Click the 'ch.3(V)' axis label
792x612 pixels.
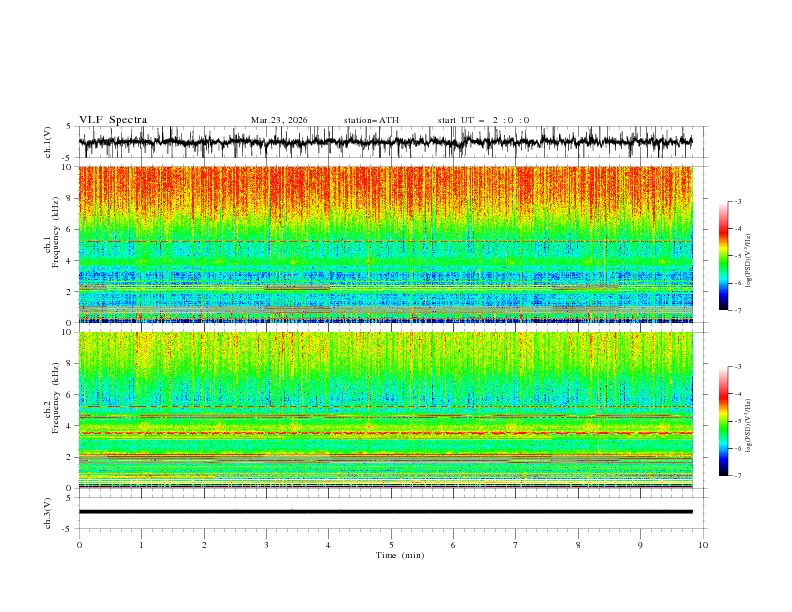point(48,513)
